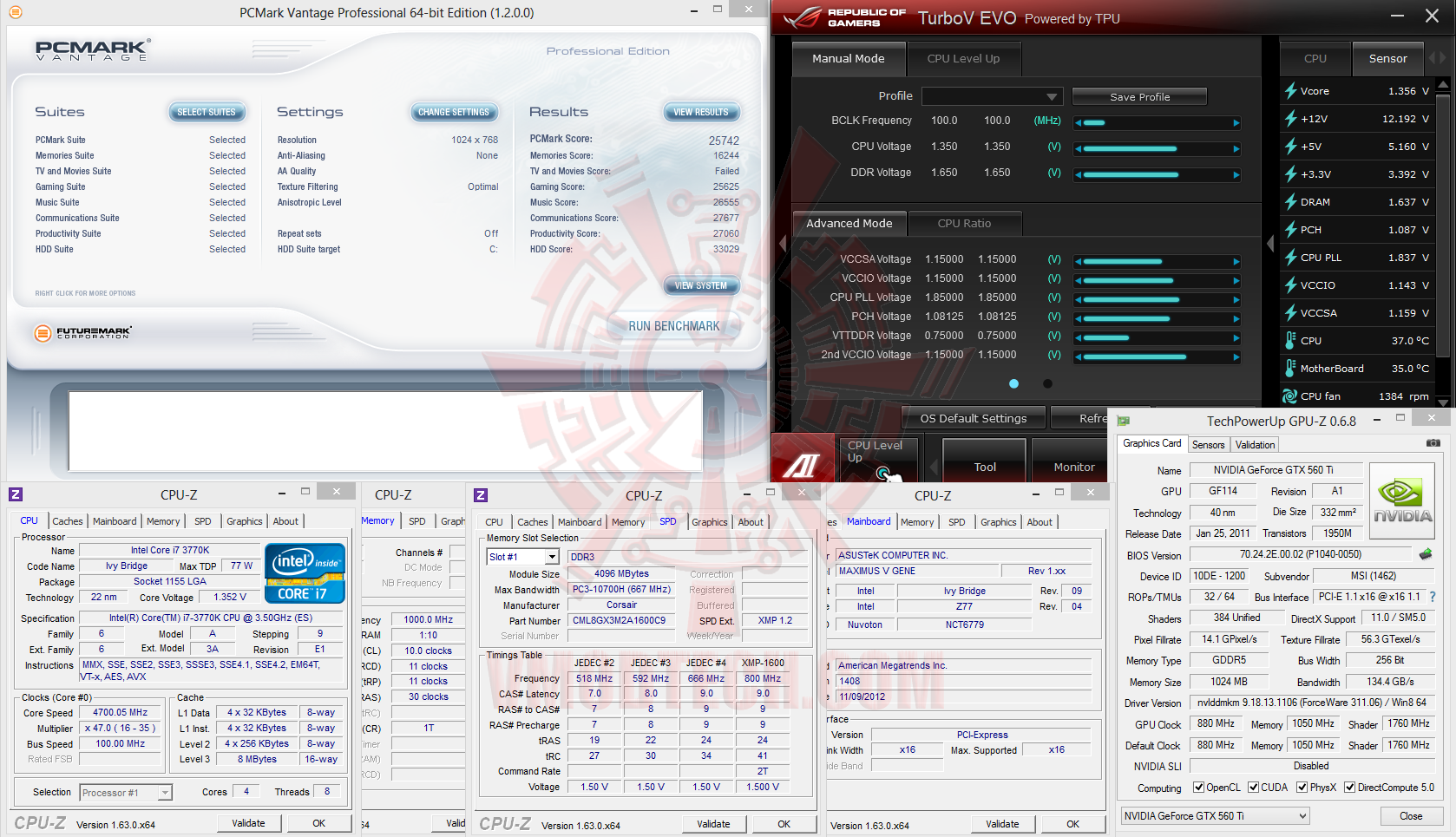Open the Caches tab in the CPU-Z processor window
Image resolution: width=1456 pixels, height=837 pixels.
68,521
